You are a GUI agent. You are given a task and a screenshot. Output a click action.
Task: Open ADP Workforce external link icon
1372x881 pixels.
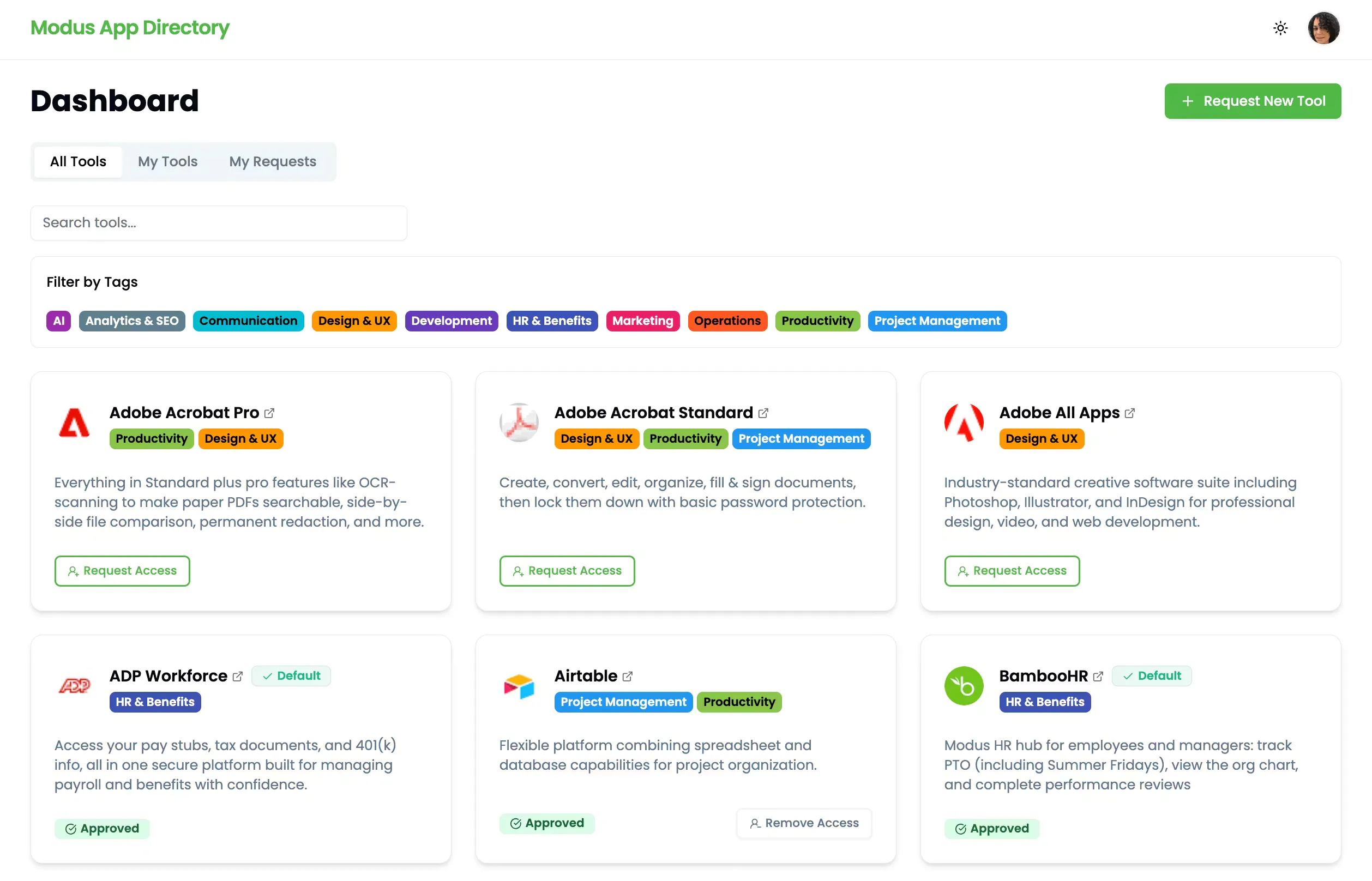pyautogui.click(x=237, y=676)
